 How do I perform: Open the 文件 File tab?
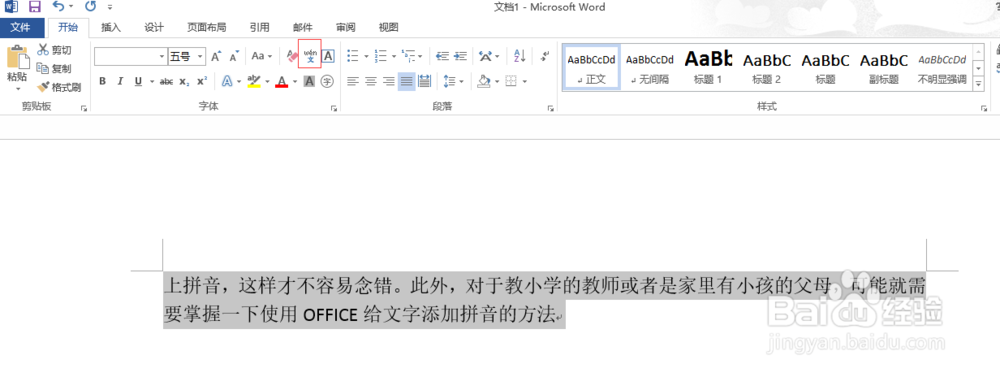pyautogui.click(x=22, y=27)
